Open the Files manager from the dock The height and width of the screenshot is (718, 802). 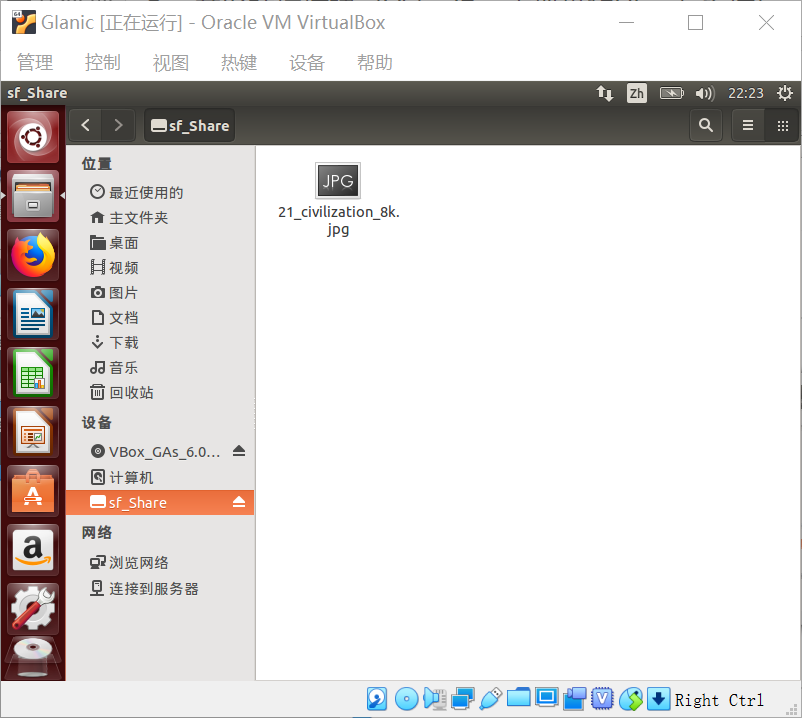click(33, 196)
